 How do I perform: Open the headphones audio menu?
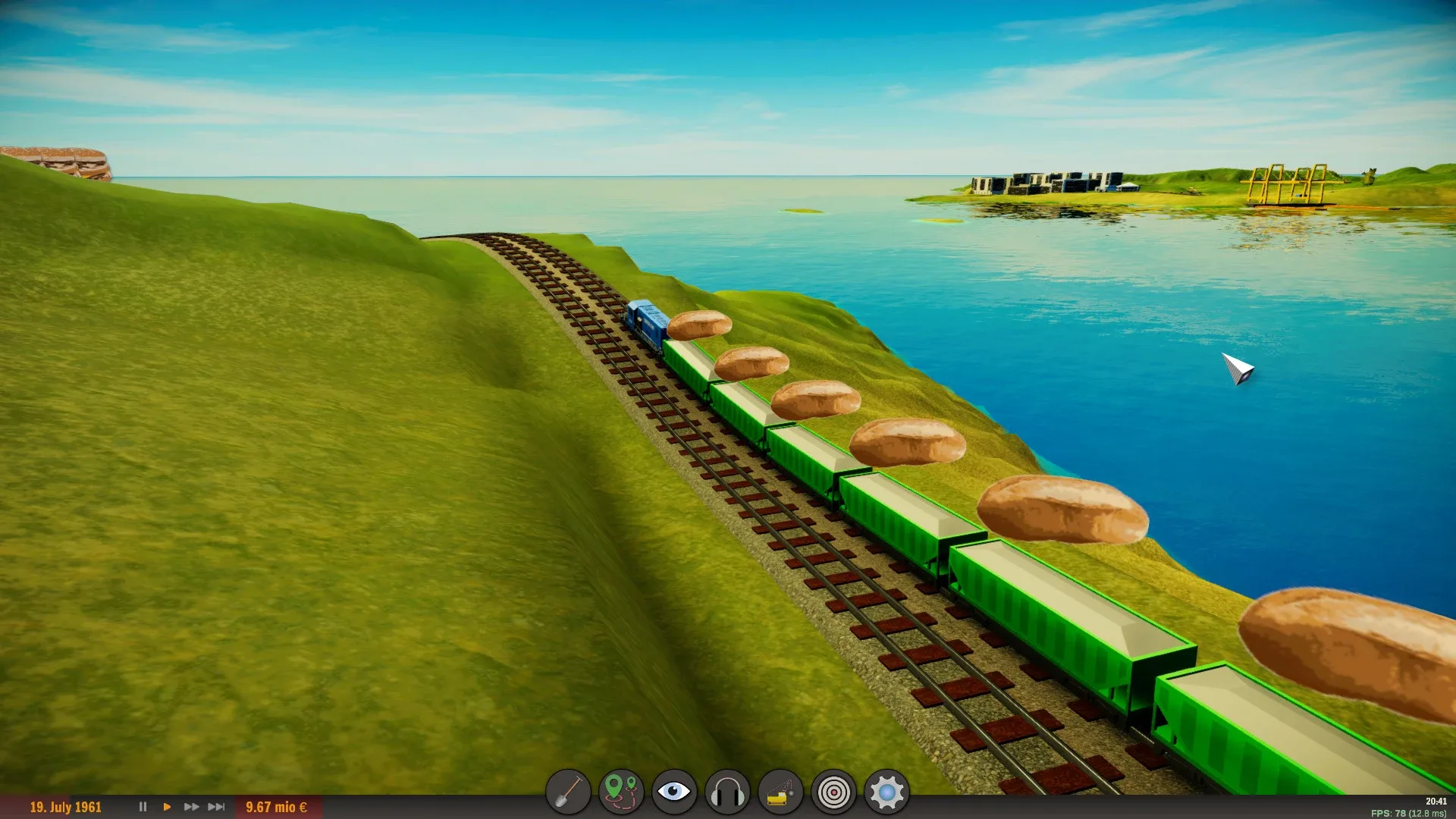(727, 792)
